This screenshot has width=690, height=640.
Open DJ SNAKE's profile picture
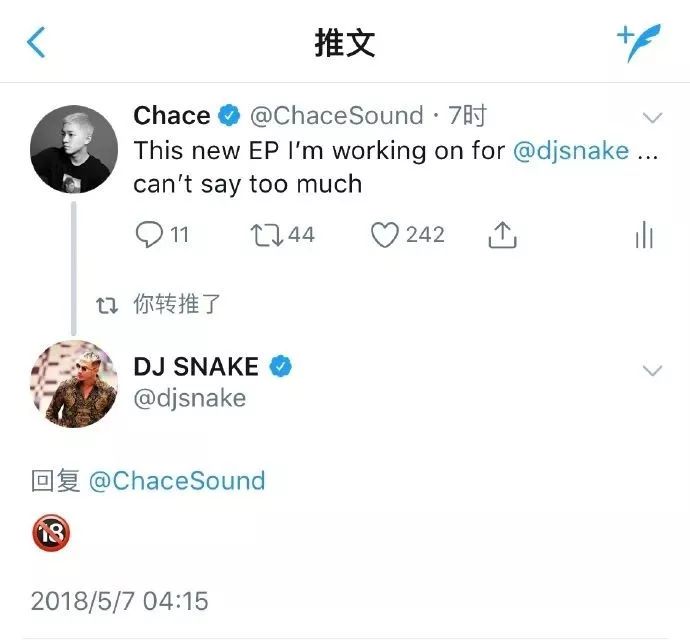point(74,384)
